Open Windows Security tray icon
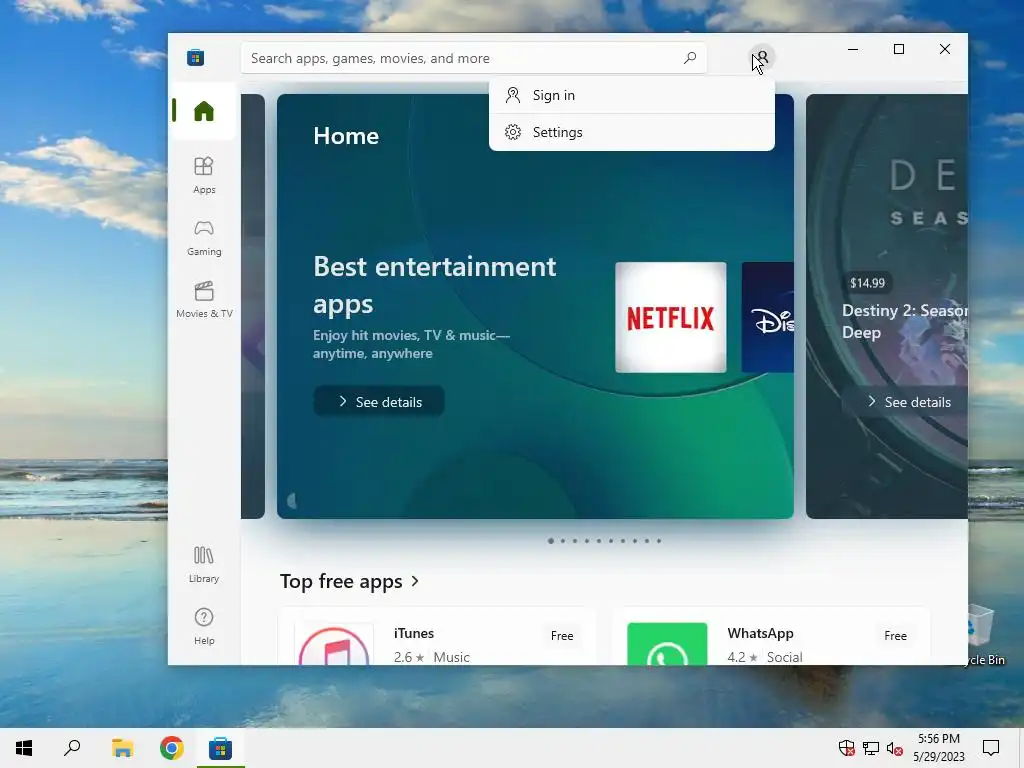This screenshot has width=1024, height=768. [x=846, y=748]
